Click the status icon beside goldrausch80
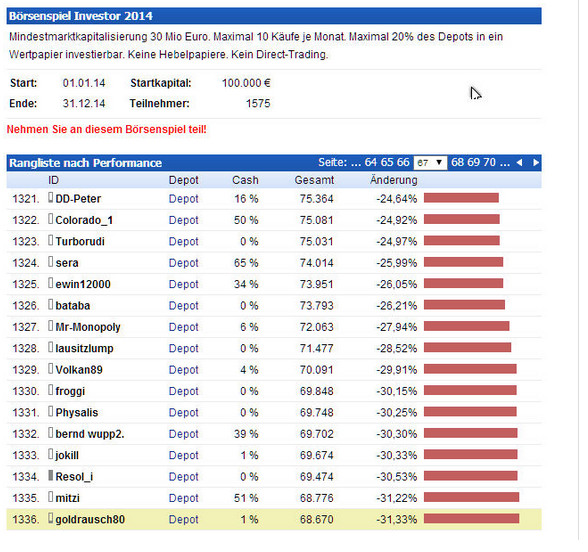 click(x=51, y=518)
